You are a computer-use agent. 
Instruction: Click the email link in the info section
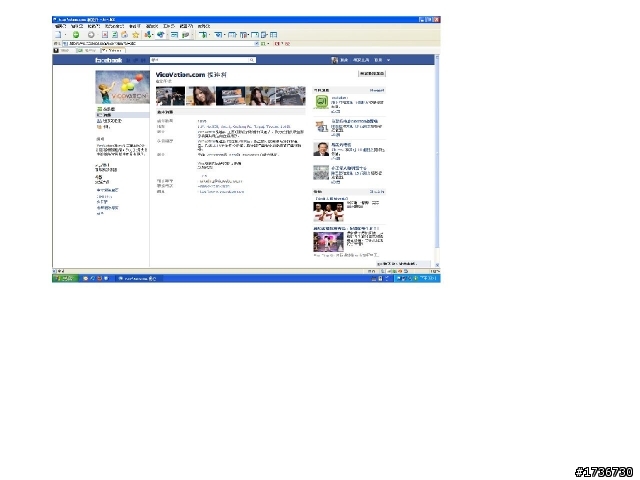(x=220, y=181)
